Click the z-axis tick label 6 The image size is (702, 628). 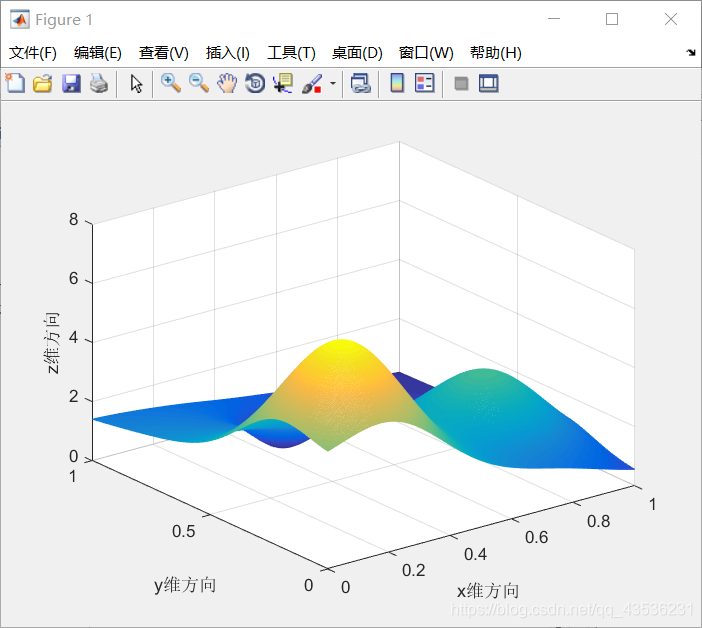(73, 279)
